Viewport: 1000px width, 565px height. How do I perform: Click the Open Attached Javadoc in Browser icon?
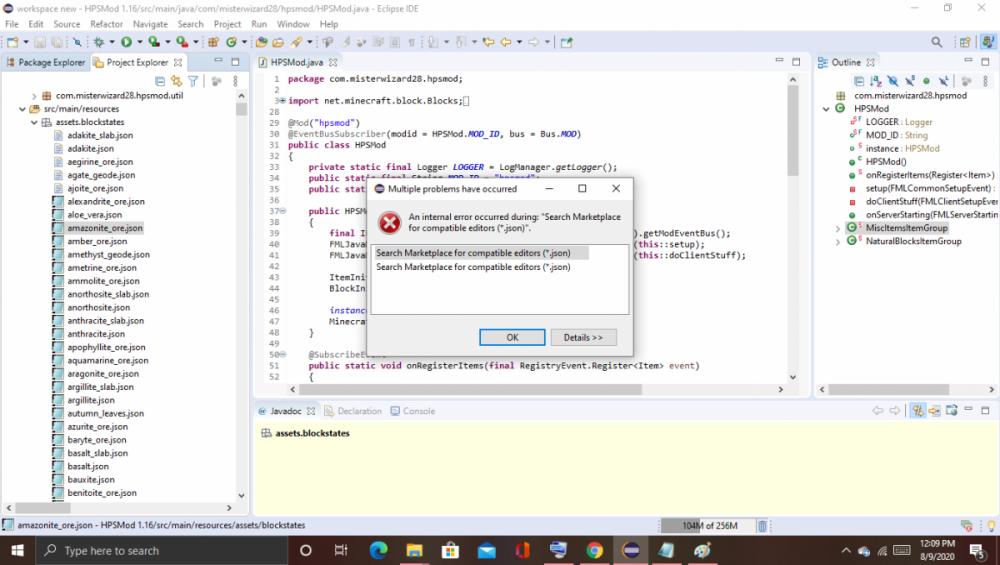pos(952,411)
